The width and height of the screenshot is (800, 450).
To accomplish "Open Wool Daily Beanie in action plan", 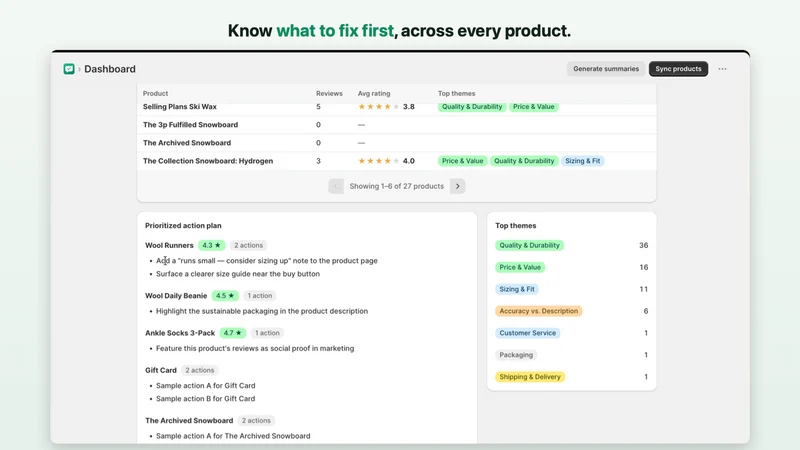I will click(x=176, y=296).
